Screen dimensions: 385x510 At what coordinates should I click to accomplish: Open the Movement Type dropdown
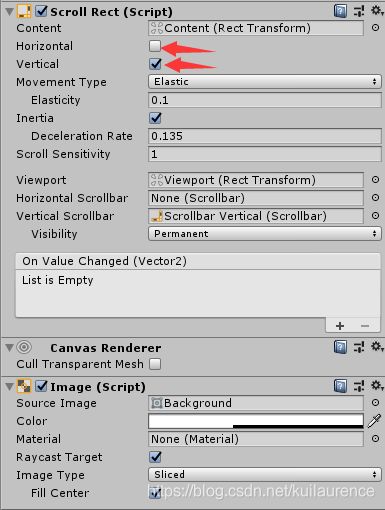coord(265,82)
